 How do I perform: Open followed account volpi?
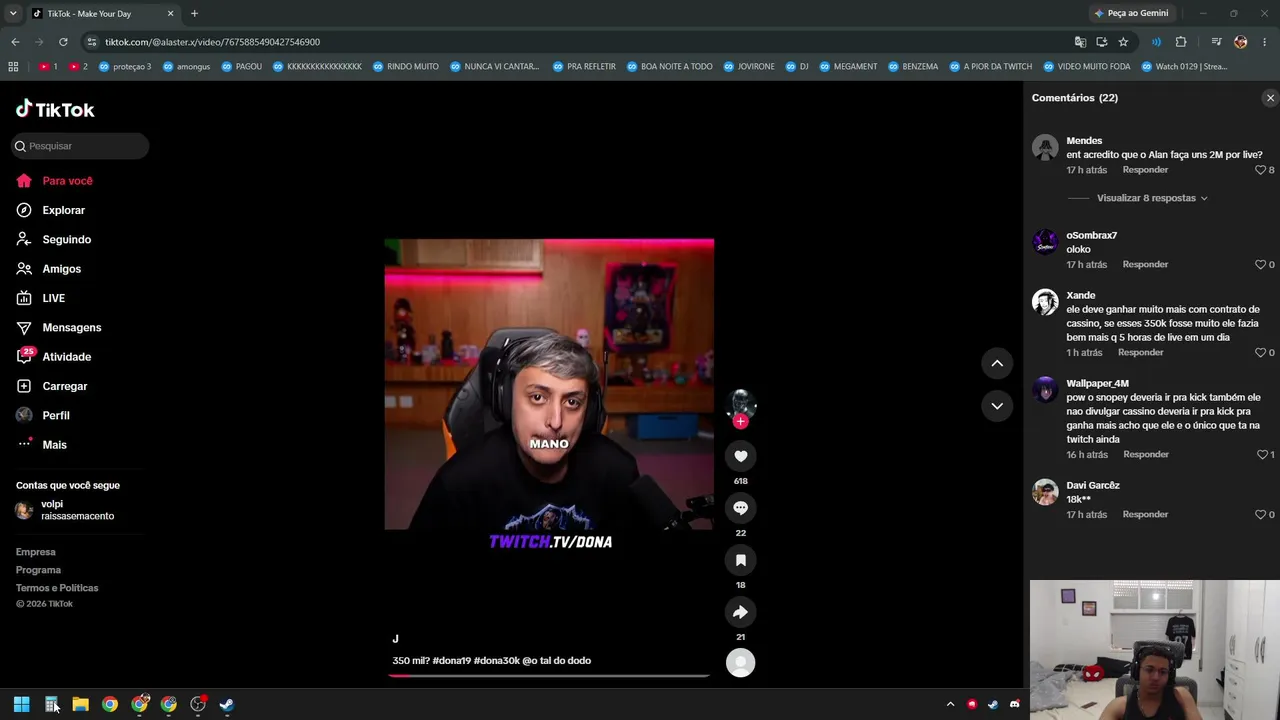[x=65, y=510]
